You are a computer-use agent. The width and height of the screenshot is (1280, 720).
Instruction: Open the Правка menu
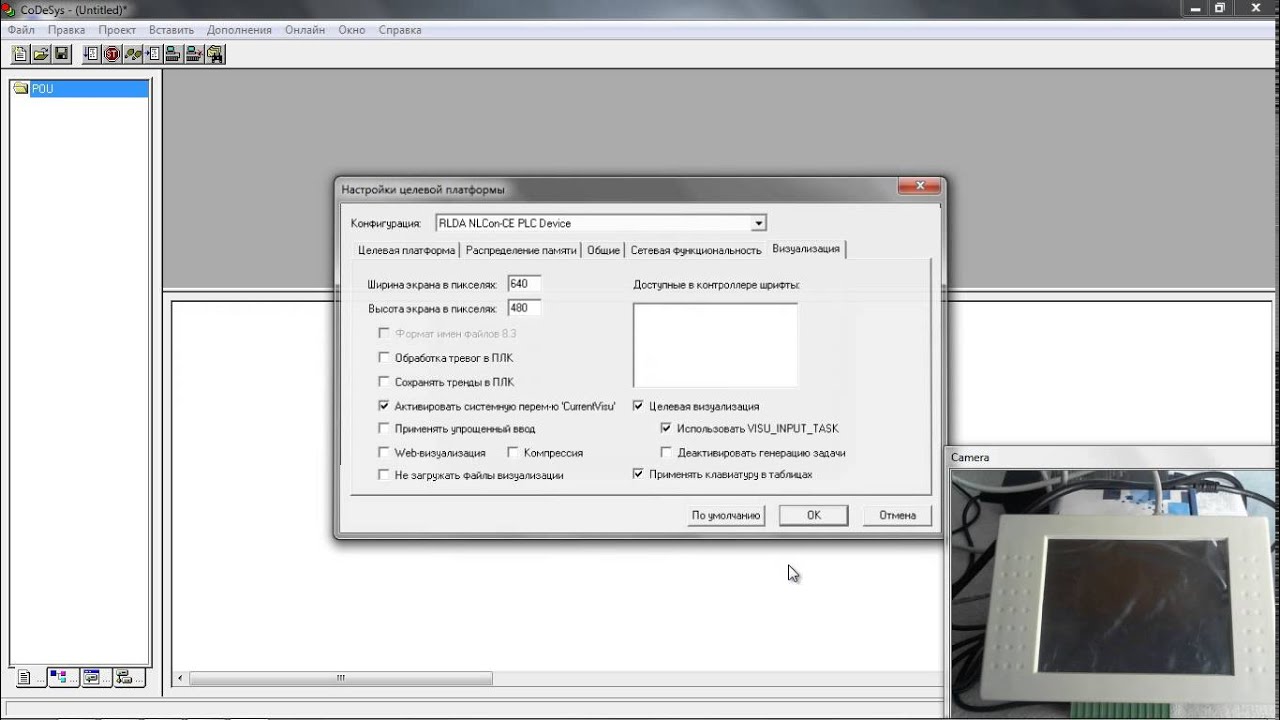(67, 30)
